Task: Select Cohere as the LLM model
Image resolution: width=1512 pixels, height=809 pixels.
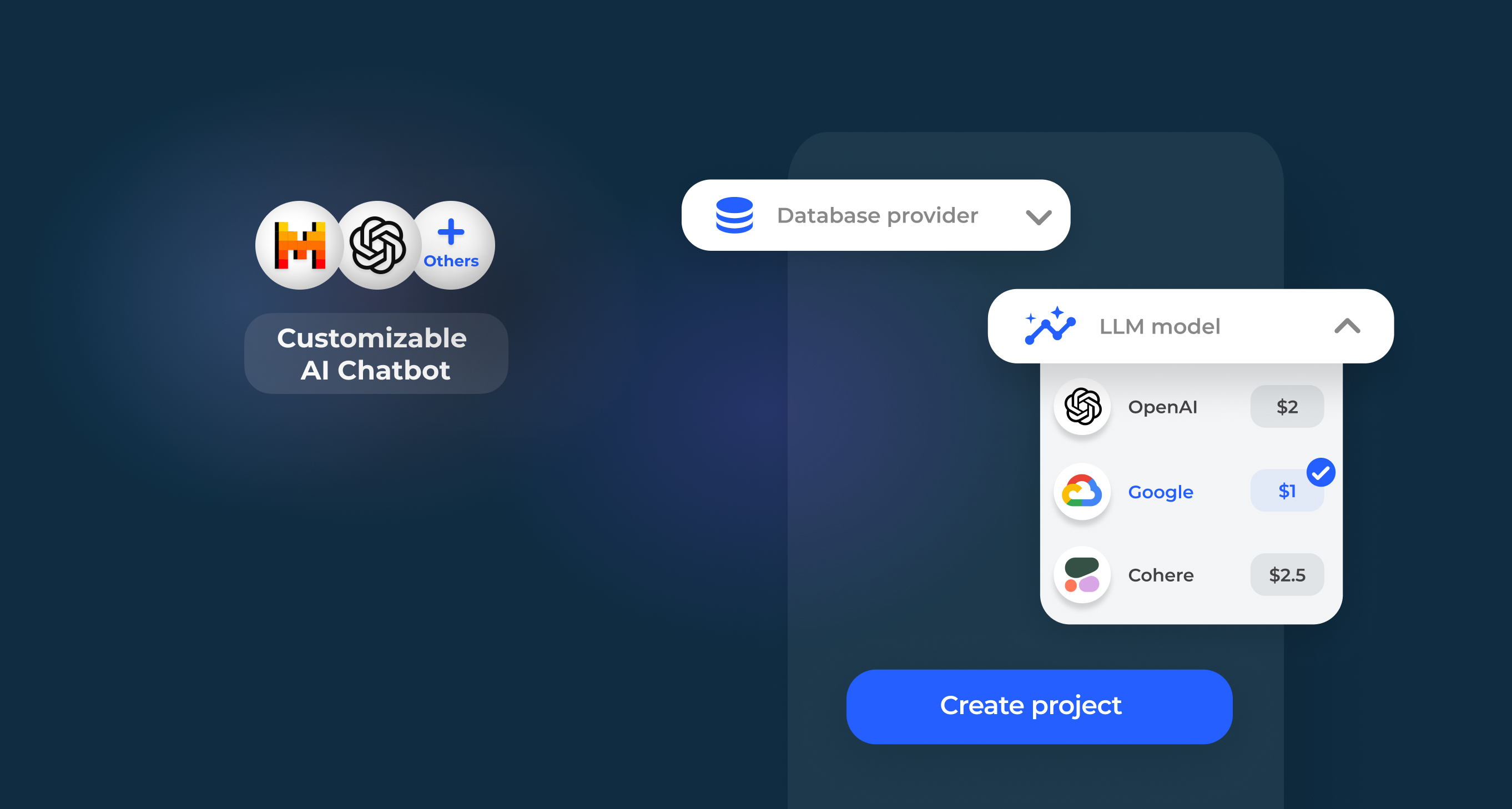Action: point(1161,575)
